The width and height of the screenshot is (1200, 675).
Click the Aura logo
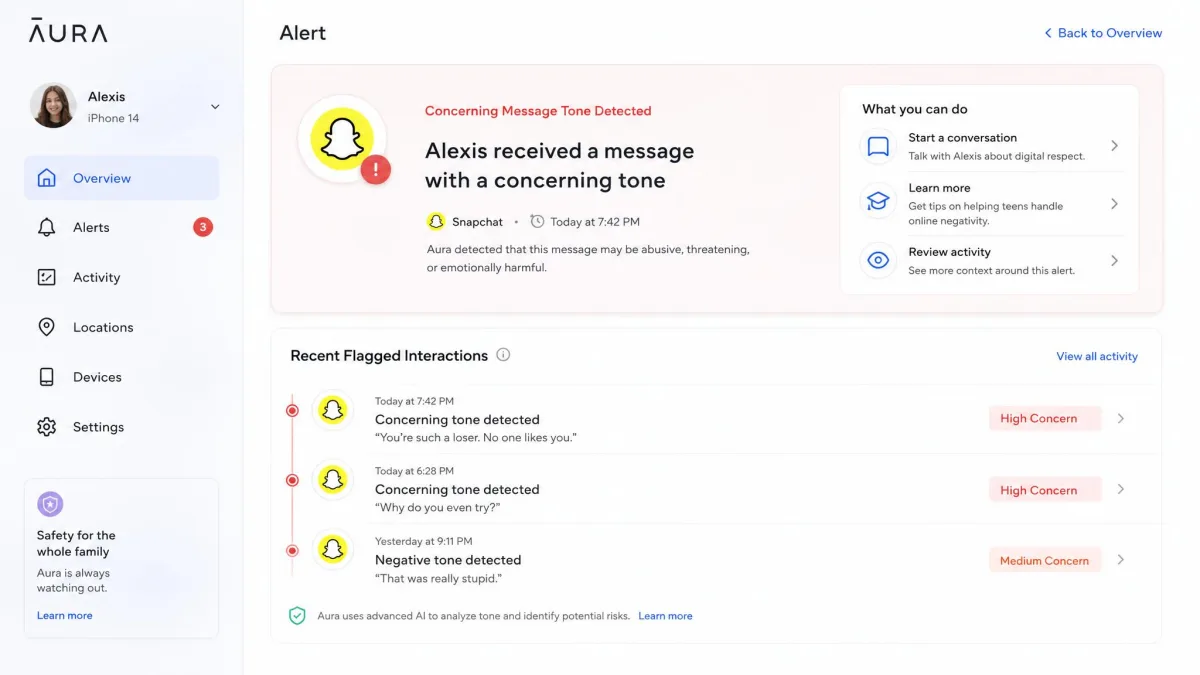68,31
